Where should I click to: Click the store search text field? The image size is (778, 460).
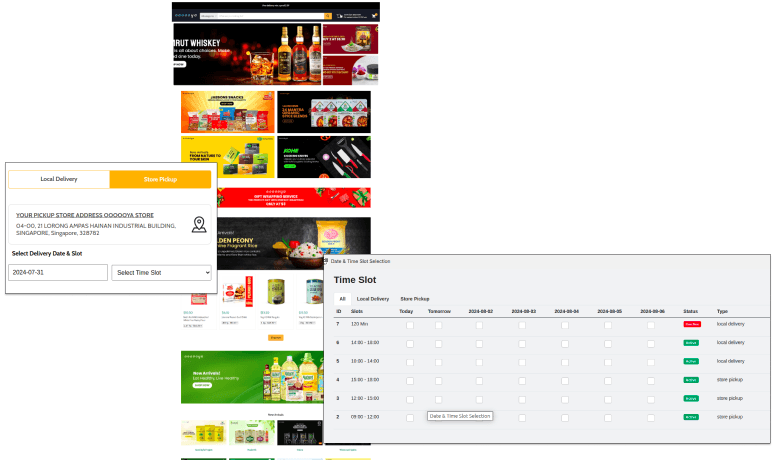point(271,16)
